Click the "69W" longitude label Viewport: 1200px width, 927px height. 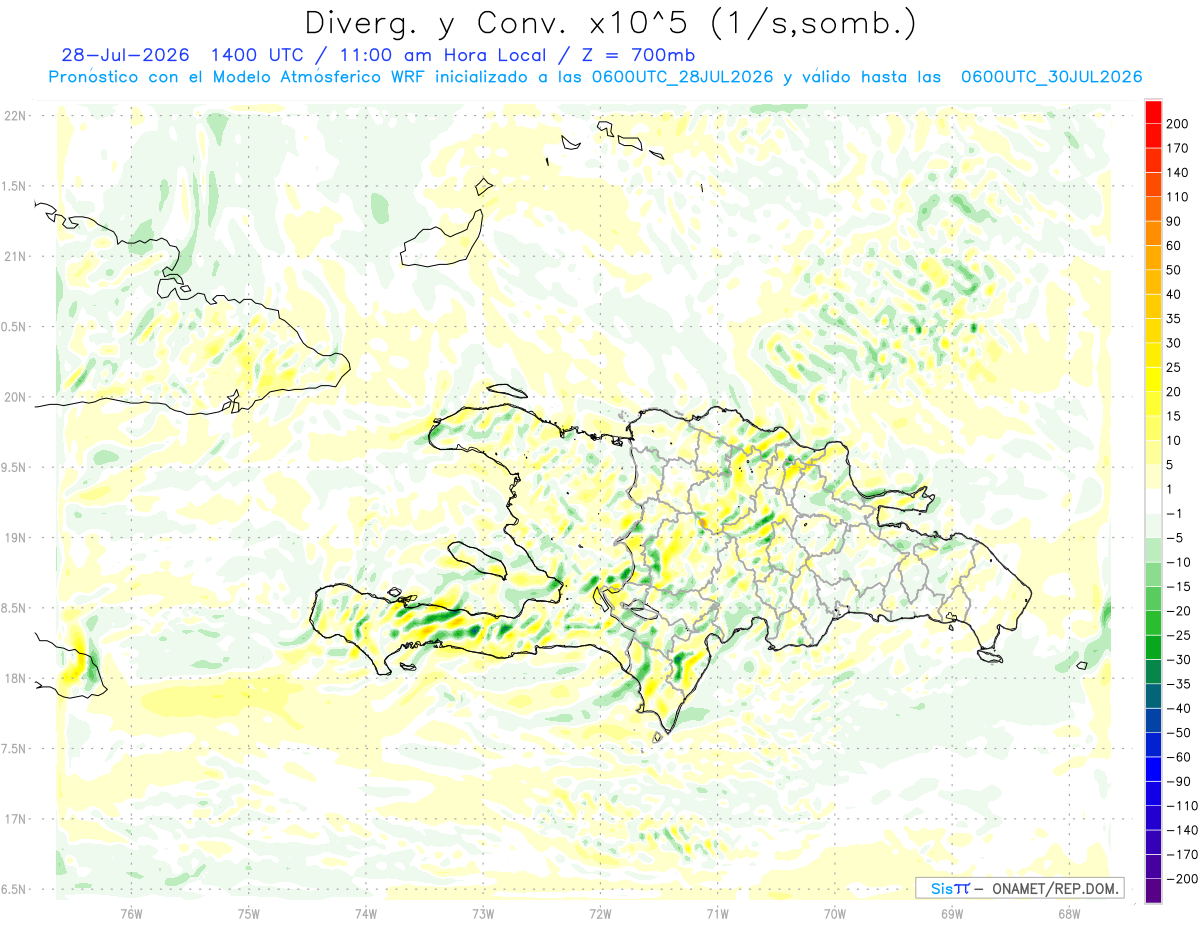[x=952, y=913]
